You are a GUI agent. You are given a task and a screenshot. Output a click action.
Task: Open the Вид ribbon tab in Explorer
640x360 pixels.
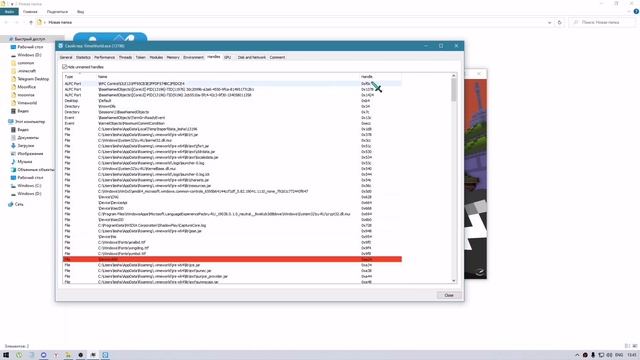80,12
